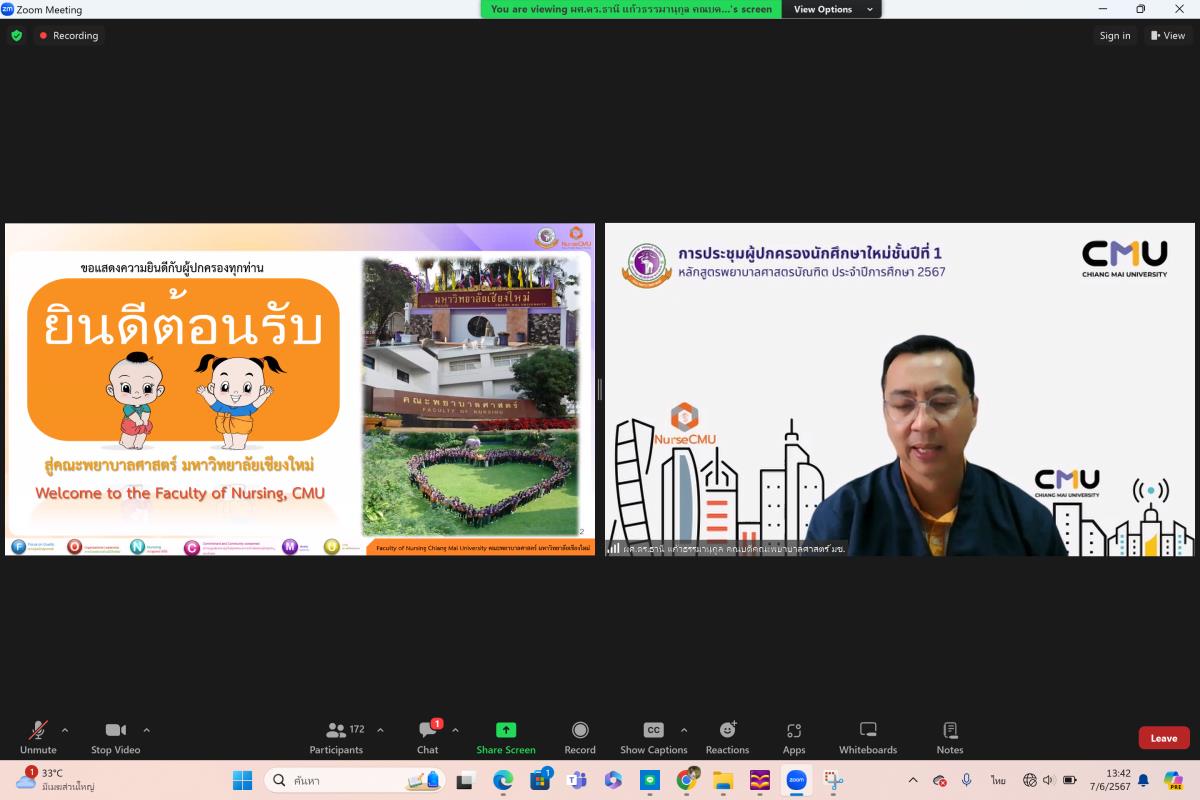Click the taskbar search field
The height and width of the screenshot is (800, 1200).
(x=355, y=780)
